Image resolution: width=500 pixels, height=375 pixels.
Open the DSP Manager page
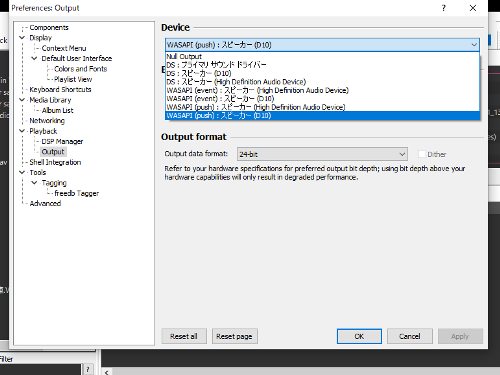point(62,141)
